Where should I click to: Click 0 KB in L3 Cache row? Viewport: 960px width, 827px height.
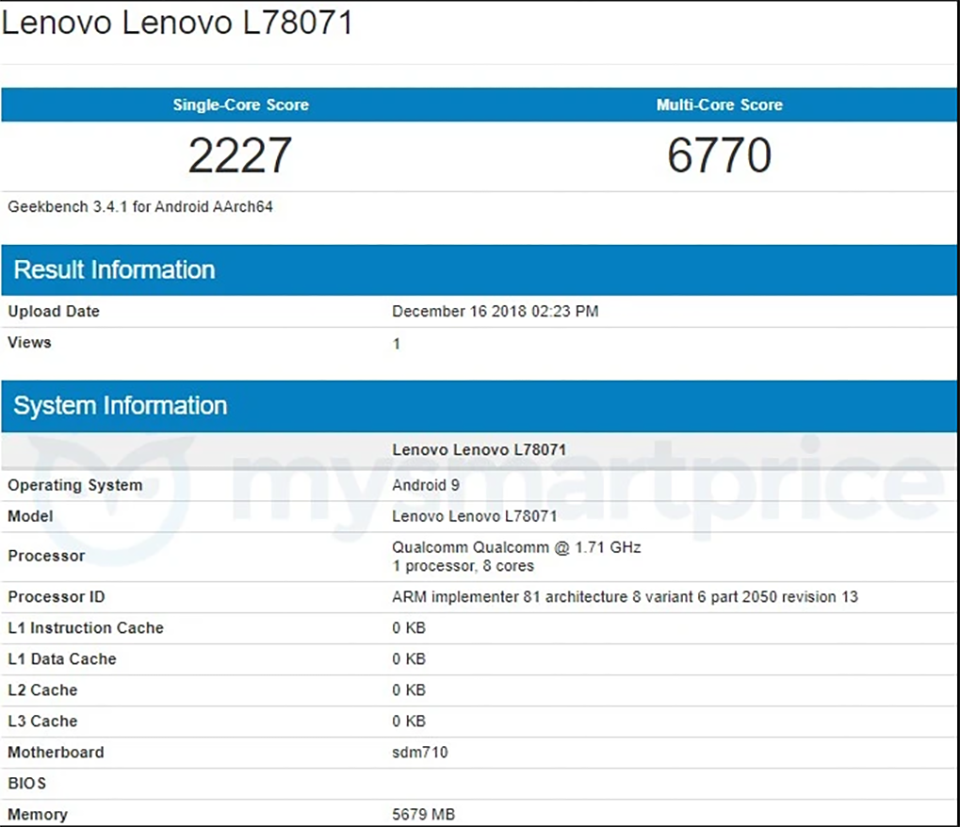[x=409, y=721]
